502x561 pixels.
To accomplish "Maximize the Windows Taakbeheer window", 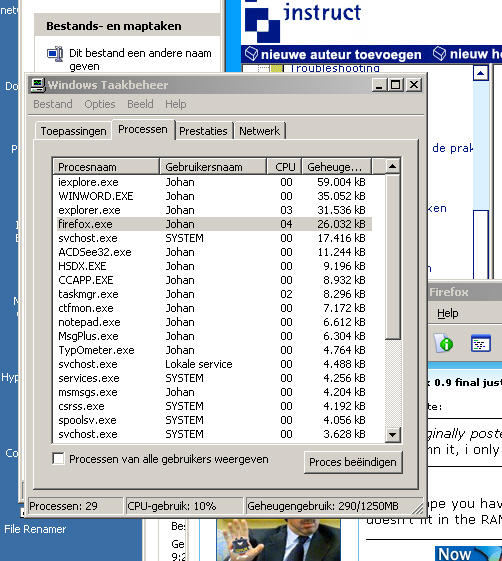I will pyautogui.click(x=395, y=85).
